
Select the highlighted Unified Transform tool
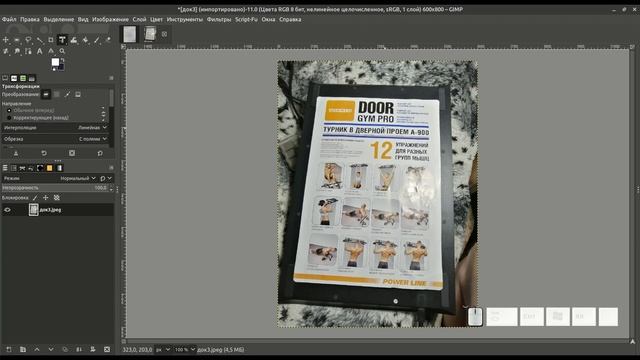pyautogui.click(x=62, y=40)
